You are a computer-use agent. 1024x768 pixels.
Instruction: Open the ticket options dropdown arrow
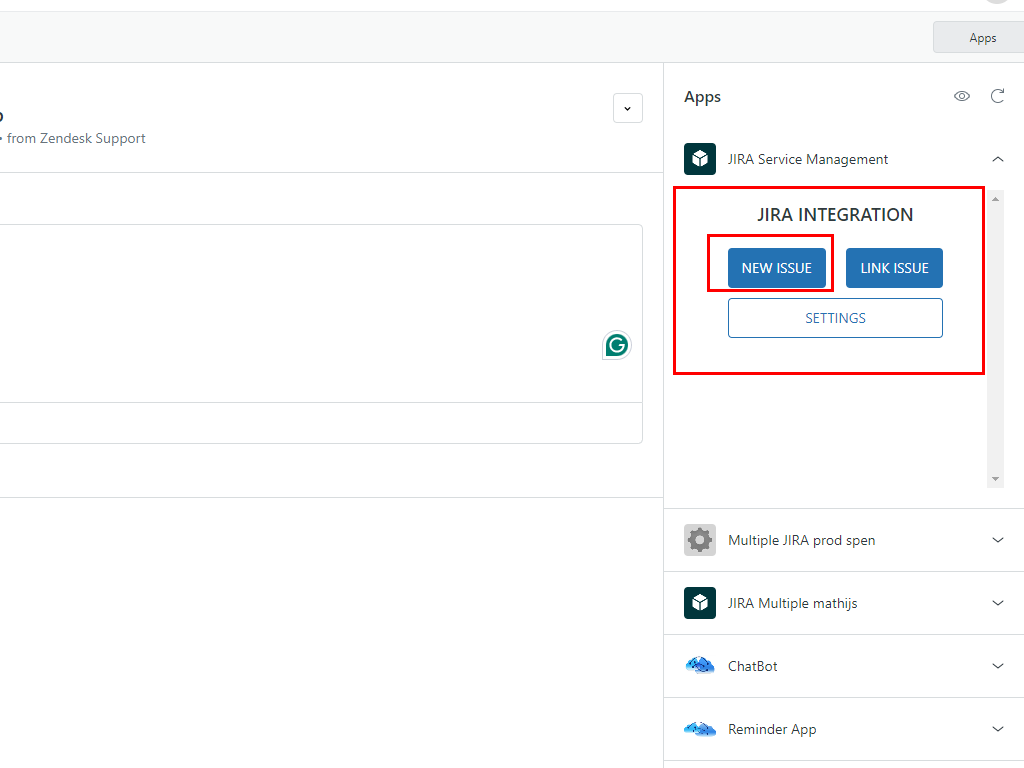click(x=628, y=108)
